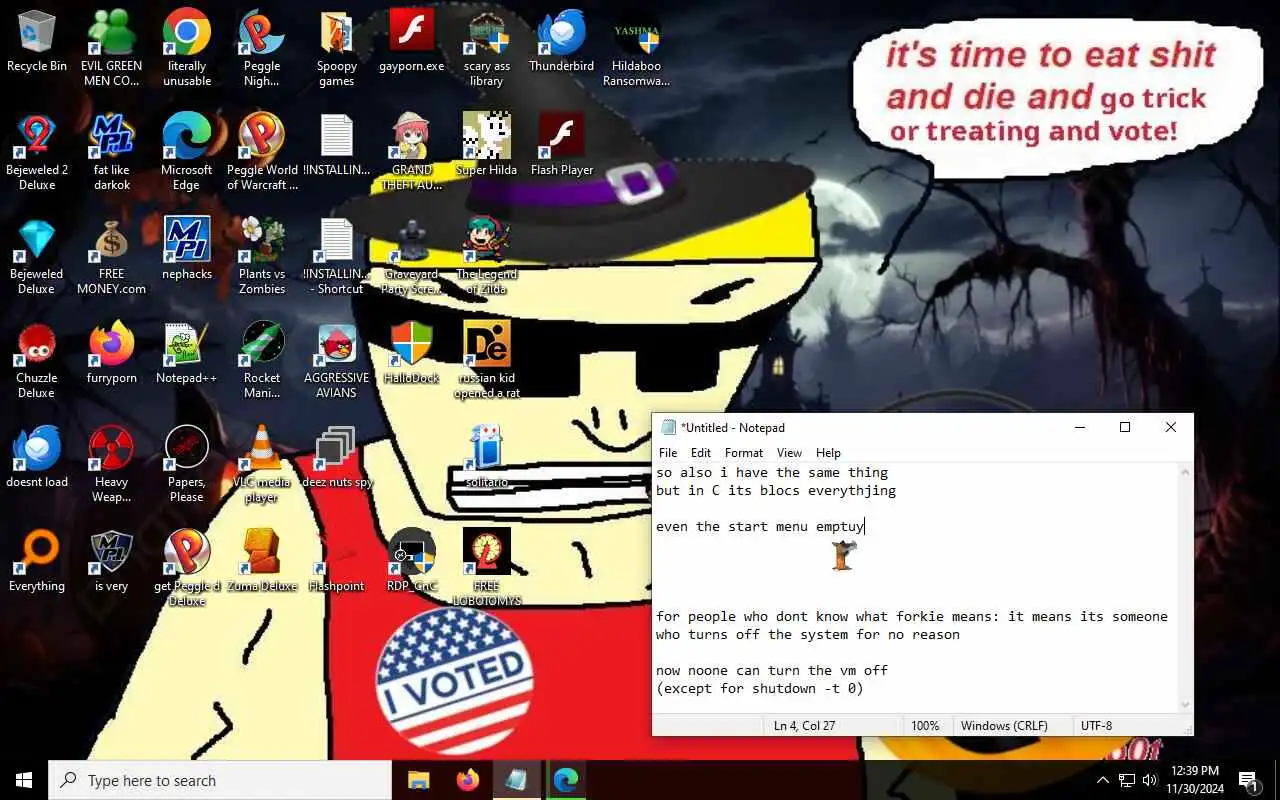This screenshot has height=800, width=1280.
Task: Open GRAND THEFT AUTO desktop shortcut
Action: [411, 152]
